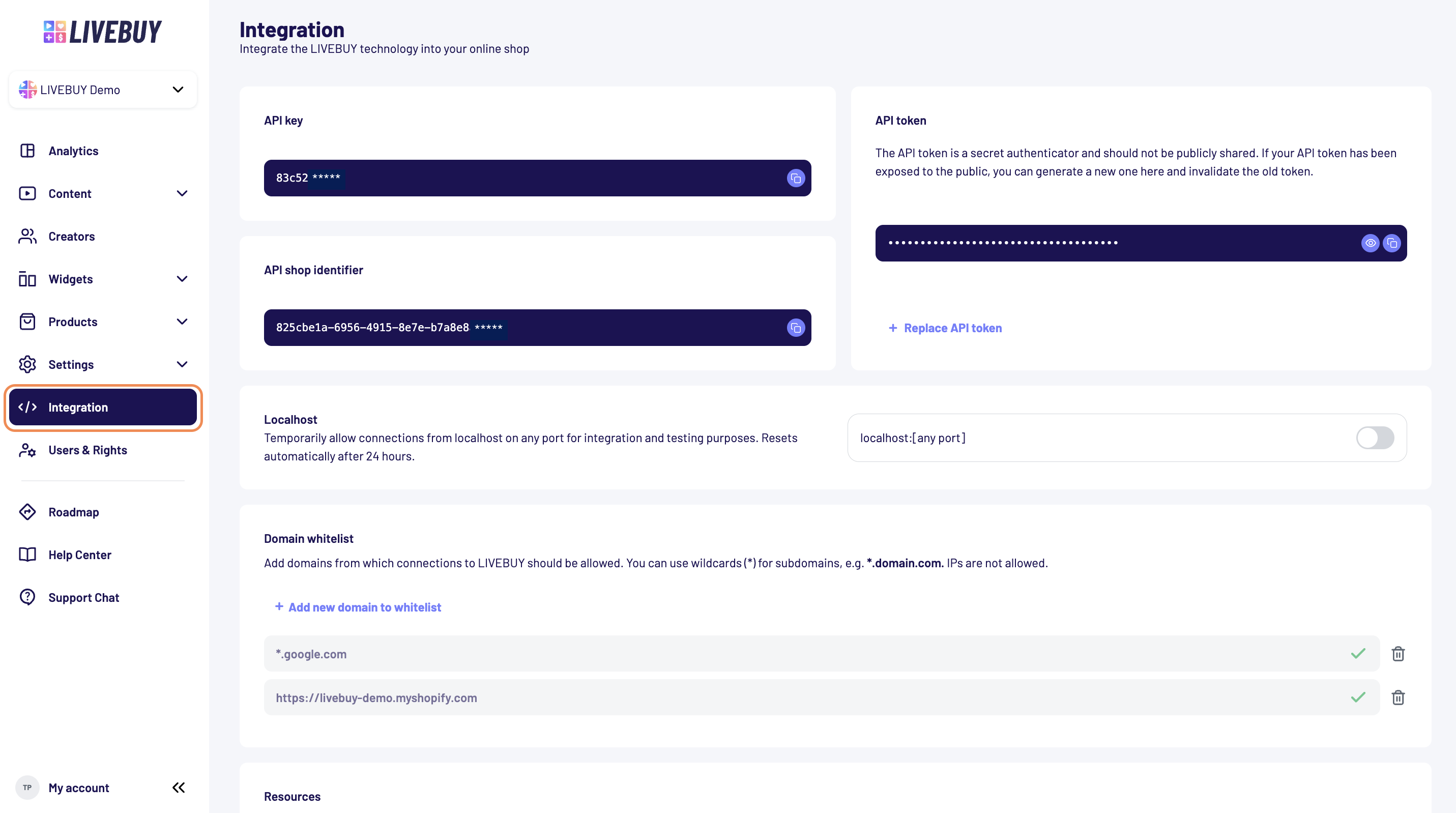This screenshot has width=1456, height=813.
Task: Click the plus icon beside Add new domain
Action: (279, 606)
